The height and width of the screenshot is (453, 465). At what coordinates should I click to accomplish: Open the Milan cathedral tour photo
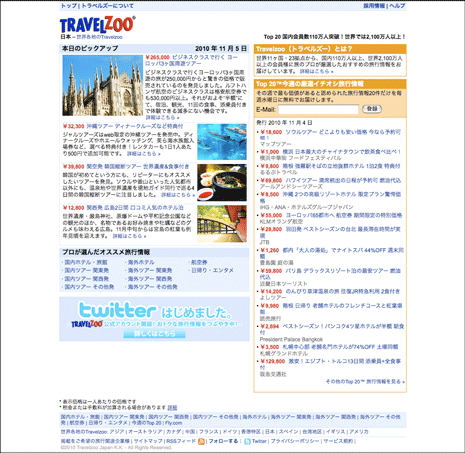point(103,86)
